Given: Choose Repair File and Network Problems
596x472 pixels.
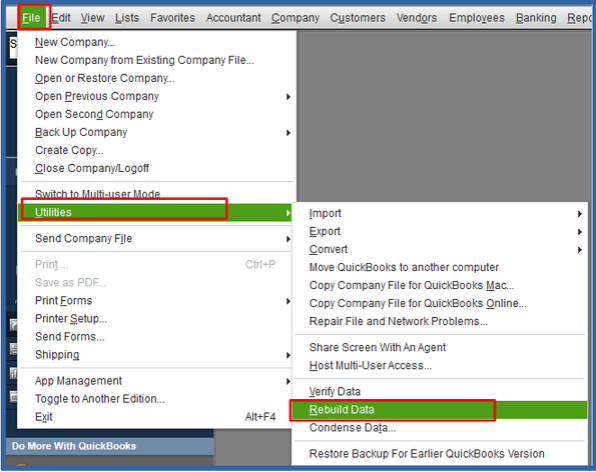Looking at the screenshot, I should click(398, 322).
